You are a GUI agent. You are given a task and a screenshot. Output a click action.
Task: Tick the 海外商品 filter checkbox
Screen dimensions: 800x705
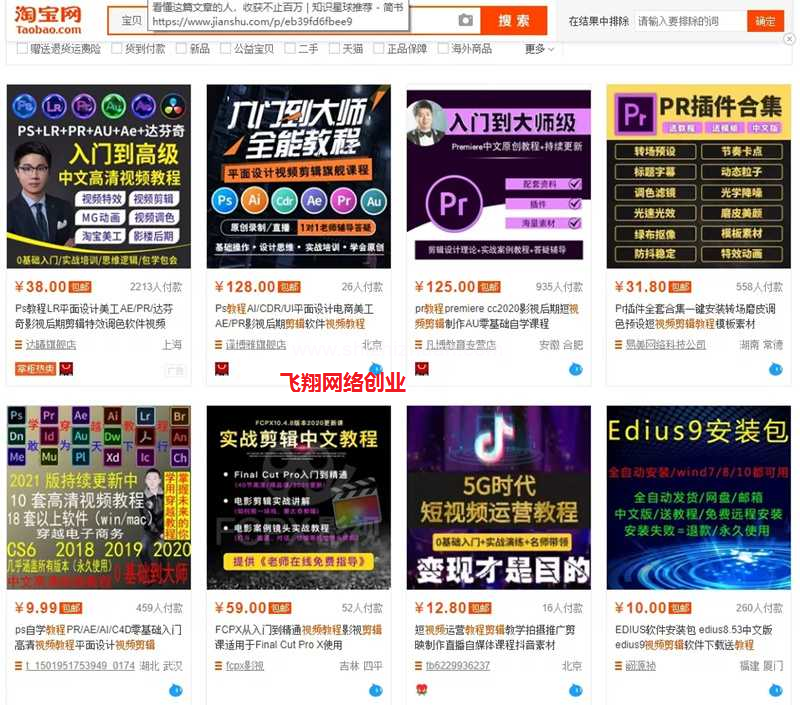pyautogui.click(x=444, y=49)
